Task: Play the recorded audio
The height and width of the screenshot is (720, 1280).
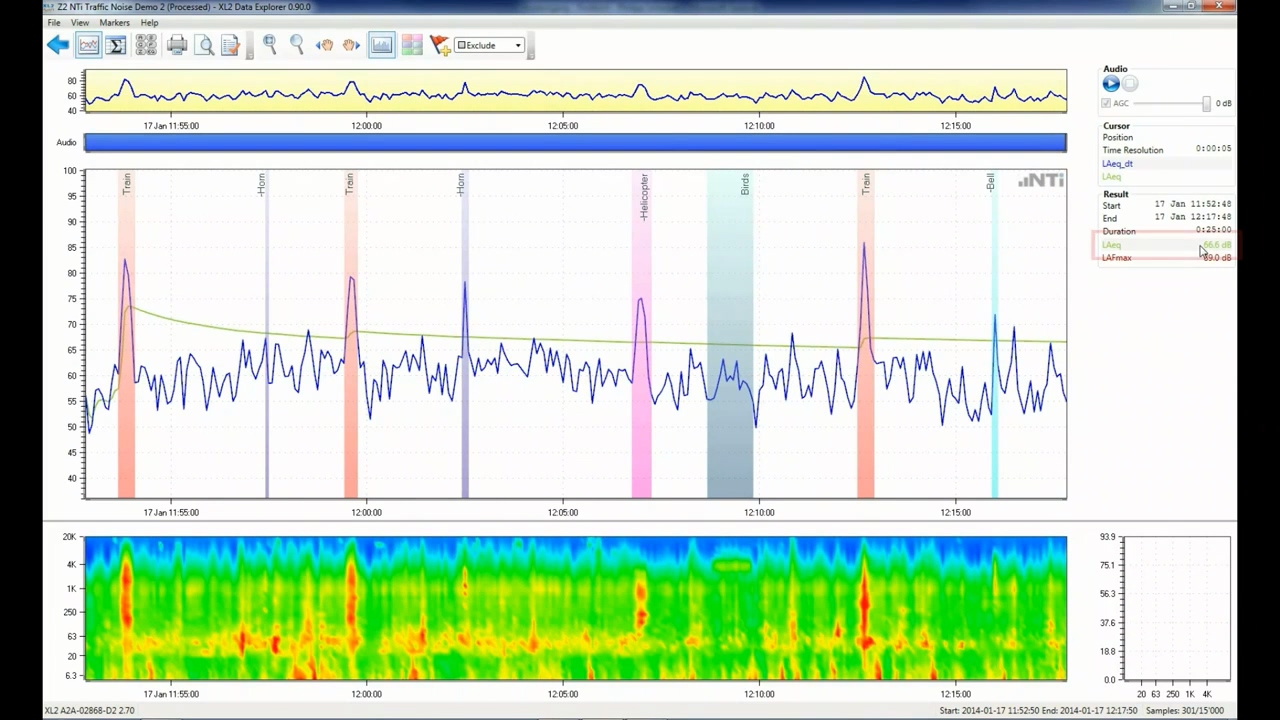Action: pos(1111,84)
